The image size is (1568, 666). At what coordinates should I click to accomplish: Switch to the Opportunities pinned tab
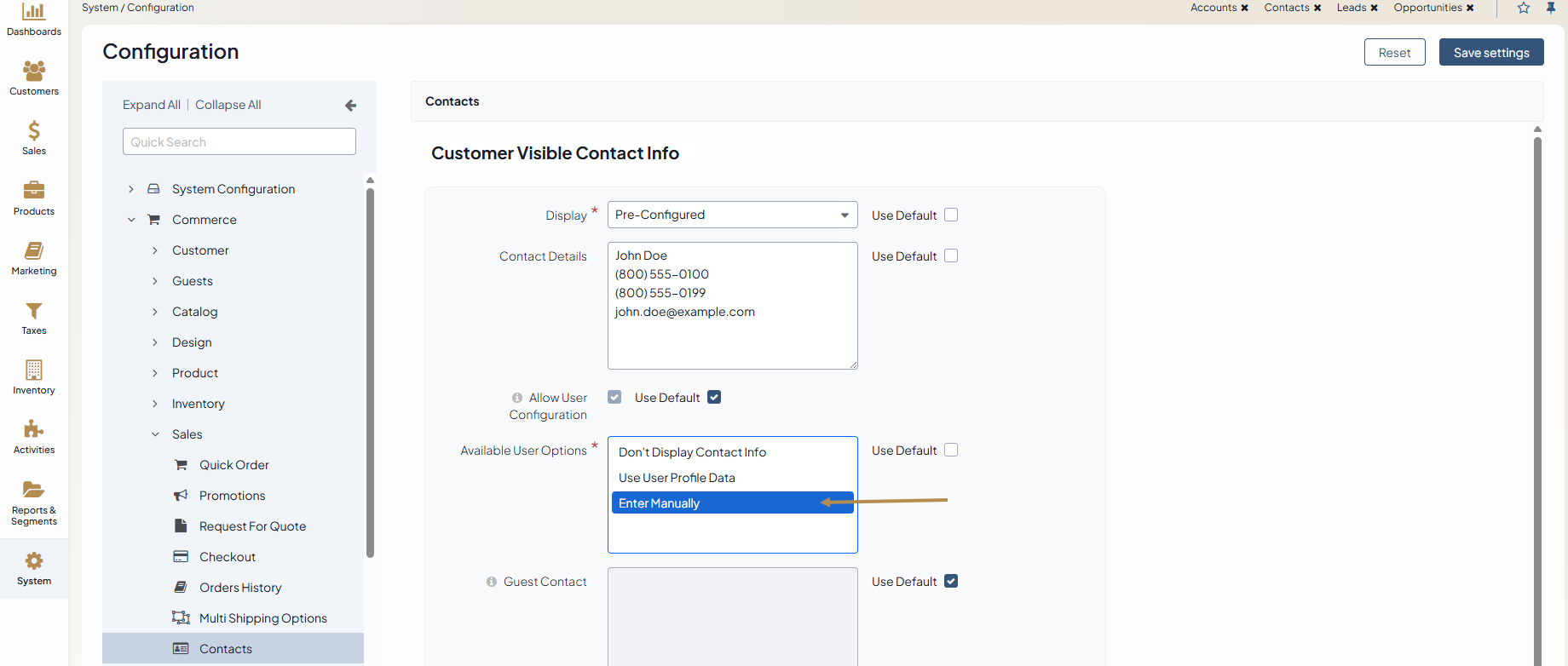click(1427, 8)
